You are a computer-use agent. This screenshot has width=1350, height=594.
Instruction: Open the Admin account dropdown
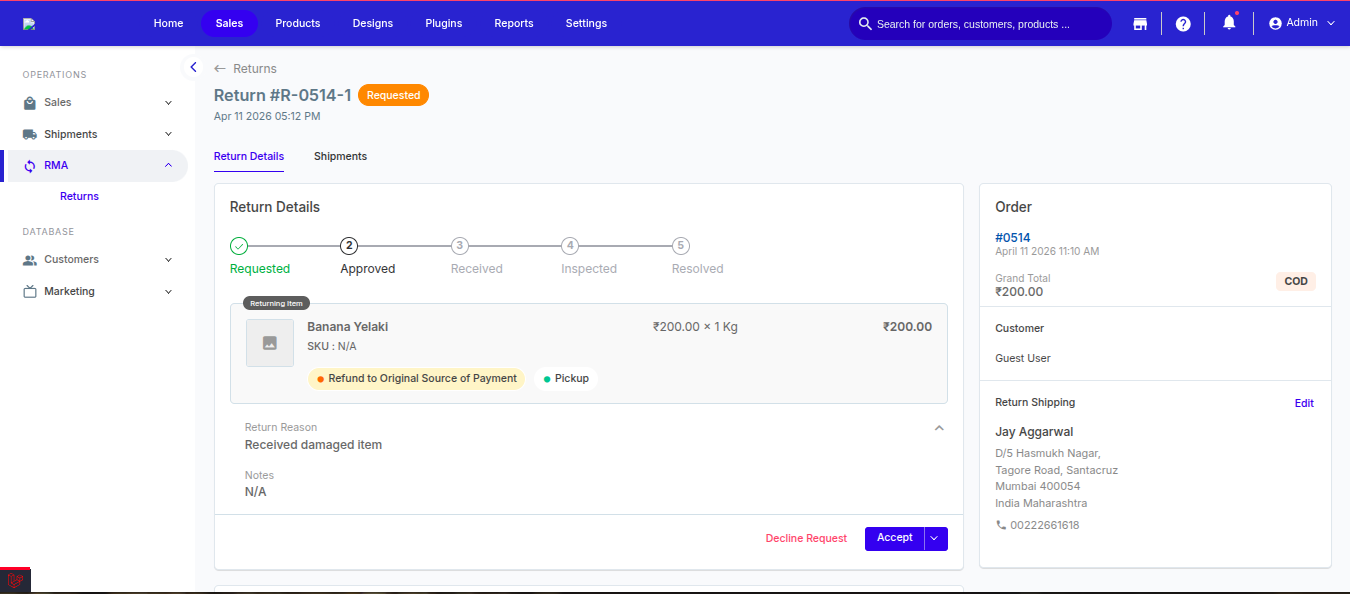click(1301, 23)
